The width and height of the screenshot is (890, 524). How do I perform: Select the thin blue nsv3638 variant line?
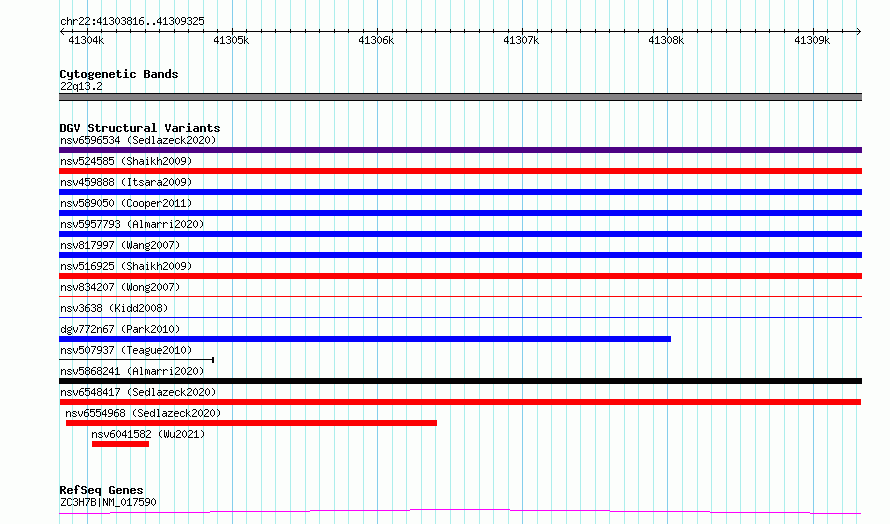click(x=460, y=317)
